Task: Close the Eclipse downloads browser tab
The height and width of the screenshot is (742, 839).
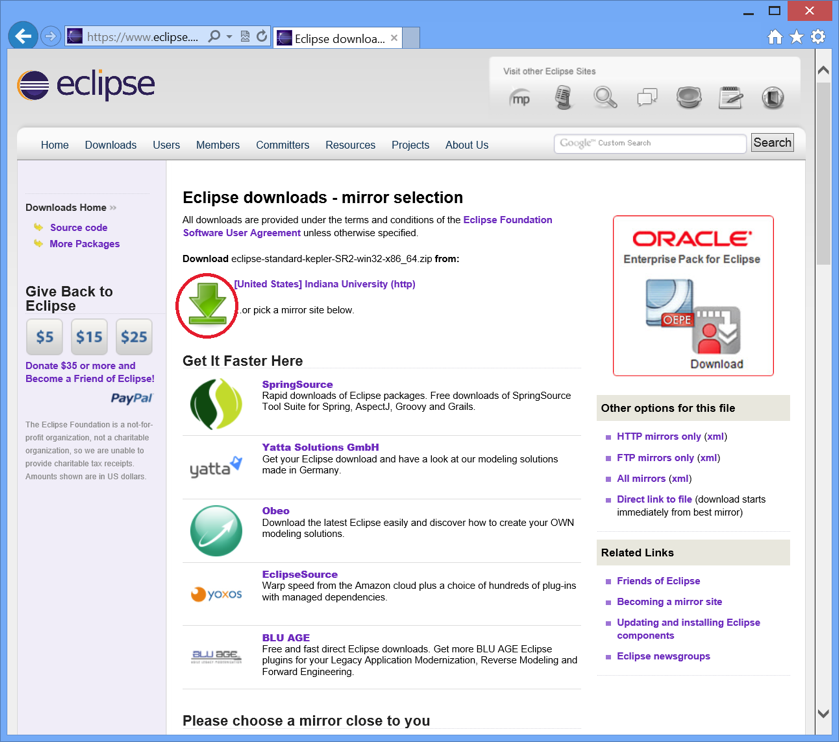Action: pos(394,38)
